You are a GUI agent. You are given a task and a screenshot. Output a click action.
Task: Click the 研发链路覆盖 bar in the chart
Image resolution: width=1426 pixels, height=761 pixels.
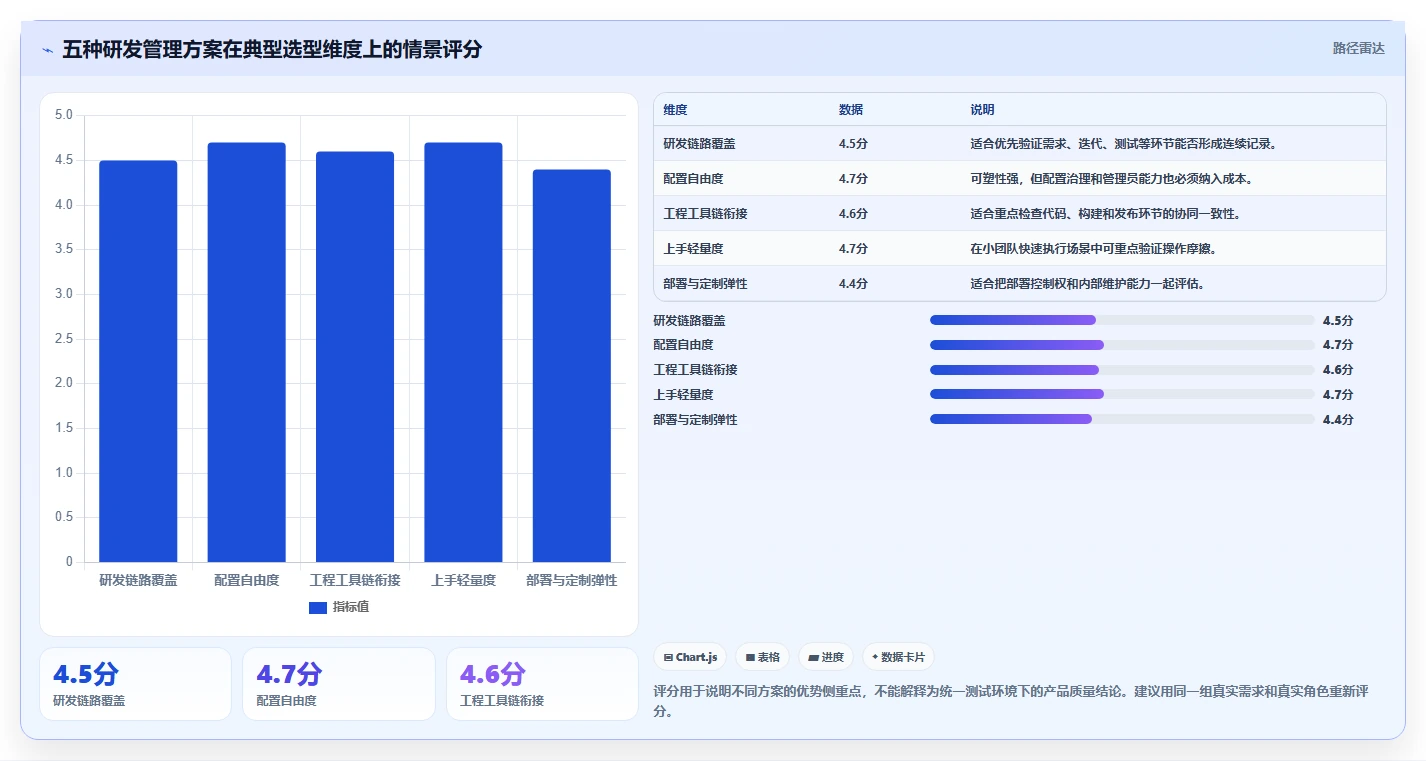(x=138, y=361)
